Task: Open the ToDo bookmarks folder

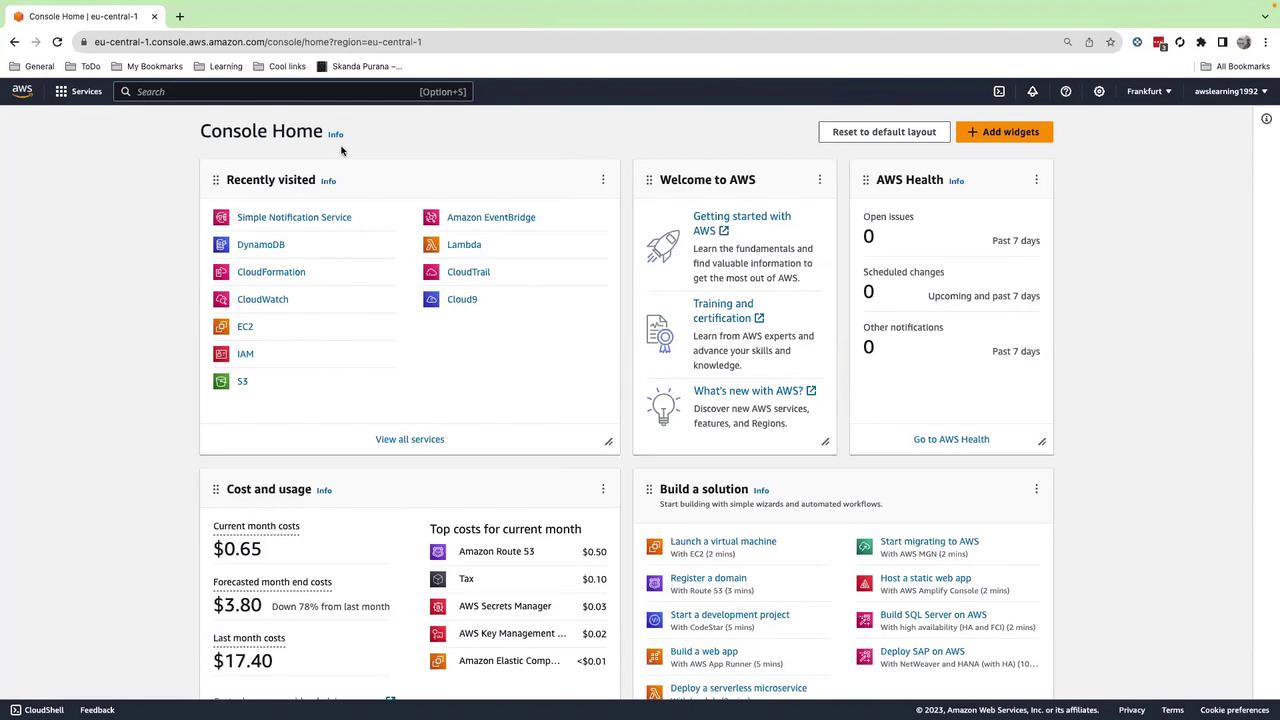Action: coord(82,66)
